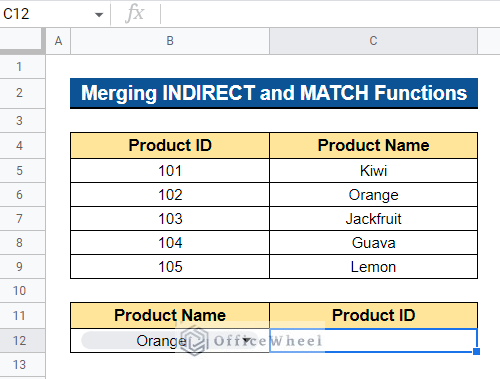This screenshot has width=500, height=379.
Task: Click the 'Product ID' header in C11
Action: 373,315
